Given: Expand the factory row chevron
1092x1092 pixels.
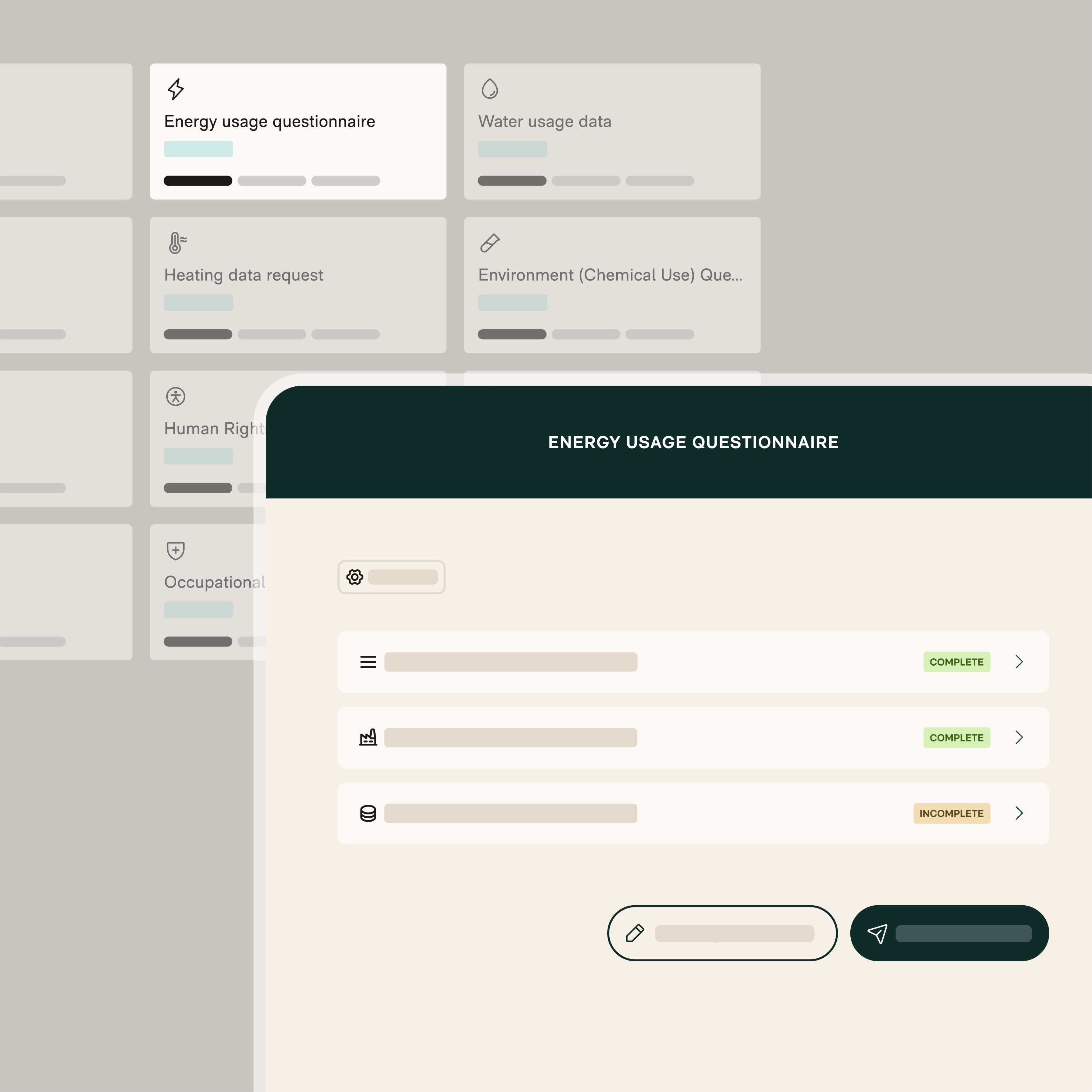Looking at the screenshot, I should [x=1019, y=738].
